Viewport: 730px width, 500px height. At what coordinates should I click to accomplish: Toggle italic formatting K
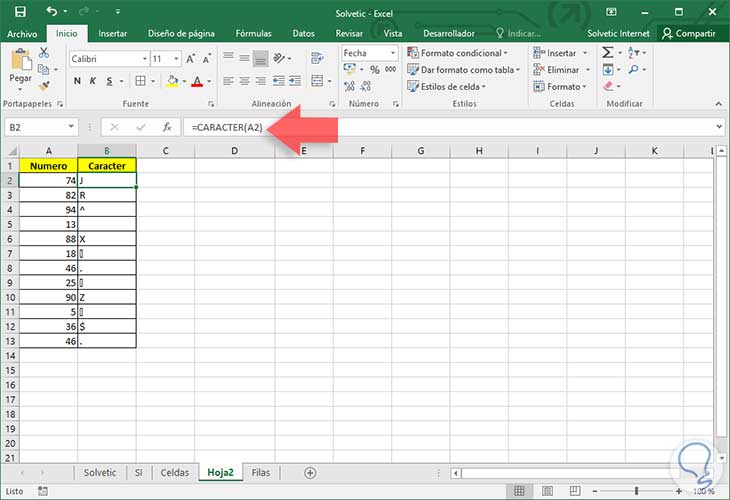coord(93,81)
